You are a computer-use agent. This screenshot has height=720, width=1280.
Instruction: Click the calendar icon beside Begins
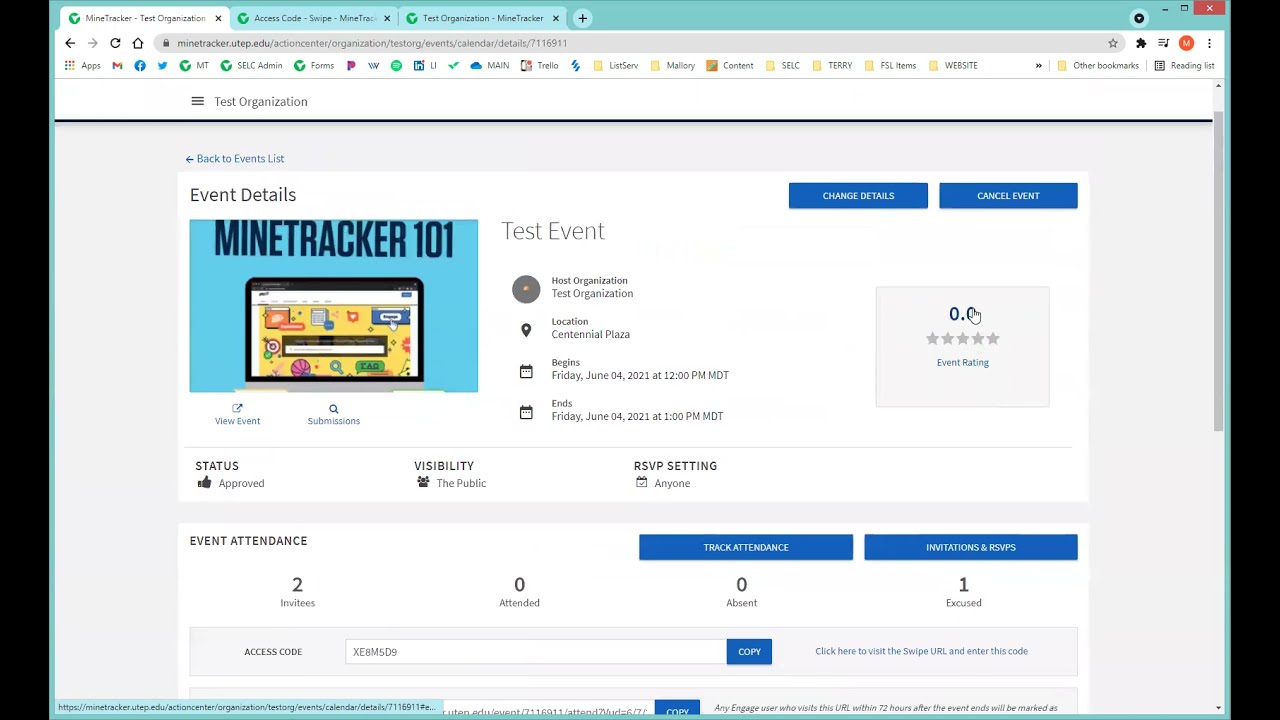click(526, 371)
